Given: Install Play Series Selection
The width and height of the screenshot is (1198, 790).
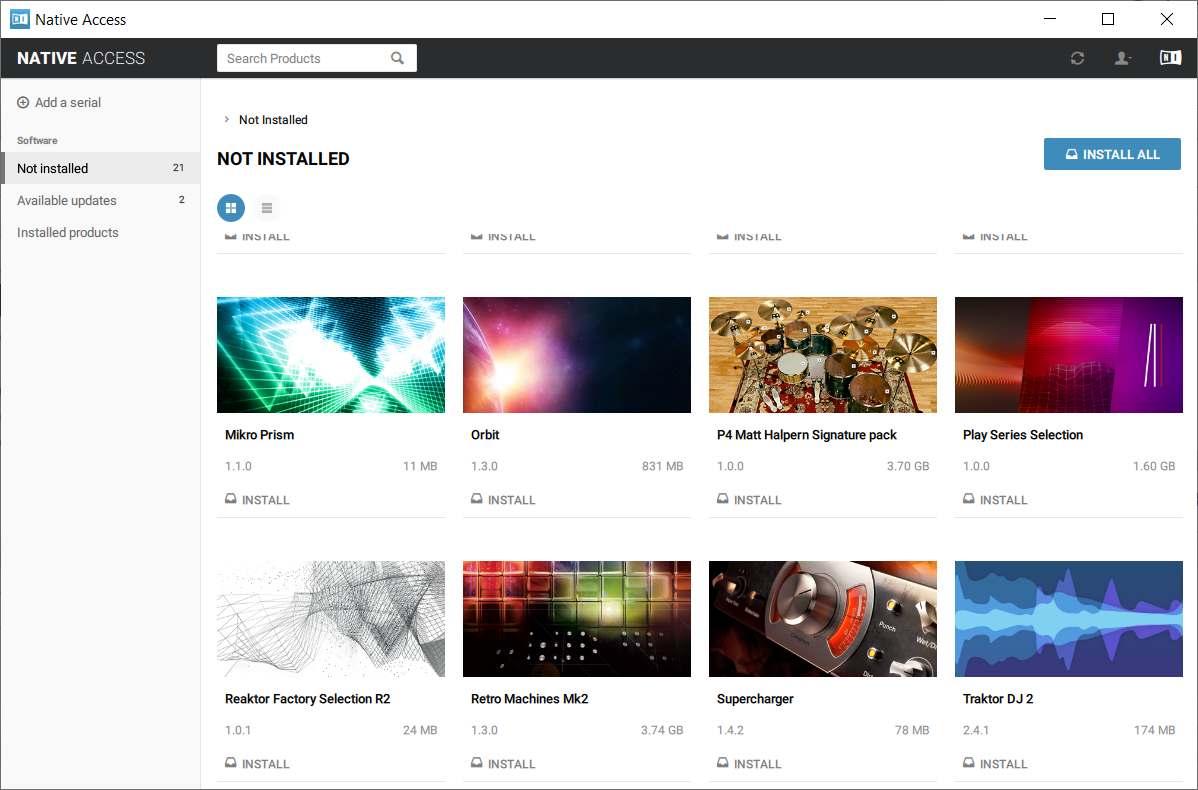Looking at the screenshot, I should tap(996, 500).
